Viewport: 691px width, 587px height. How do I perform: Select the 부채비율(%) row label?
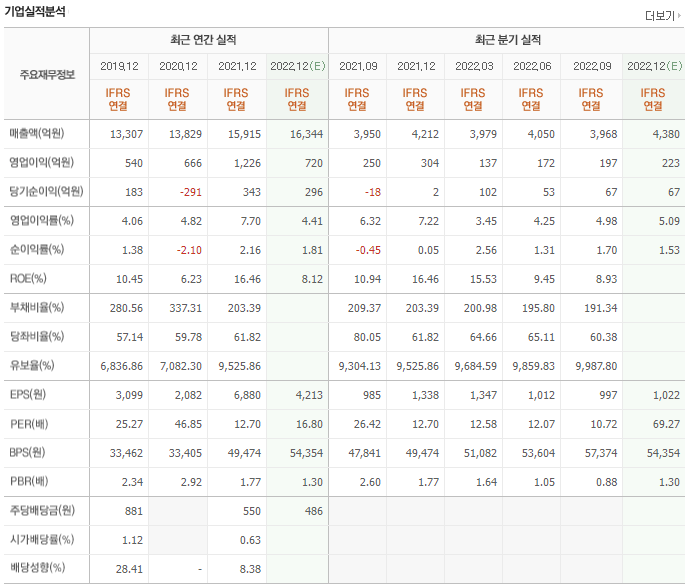pos(37,307)
